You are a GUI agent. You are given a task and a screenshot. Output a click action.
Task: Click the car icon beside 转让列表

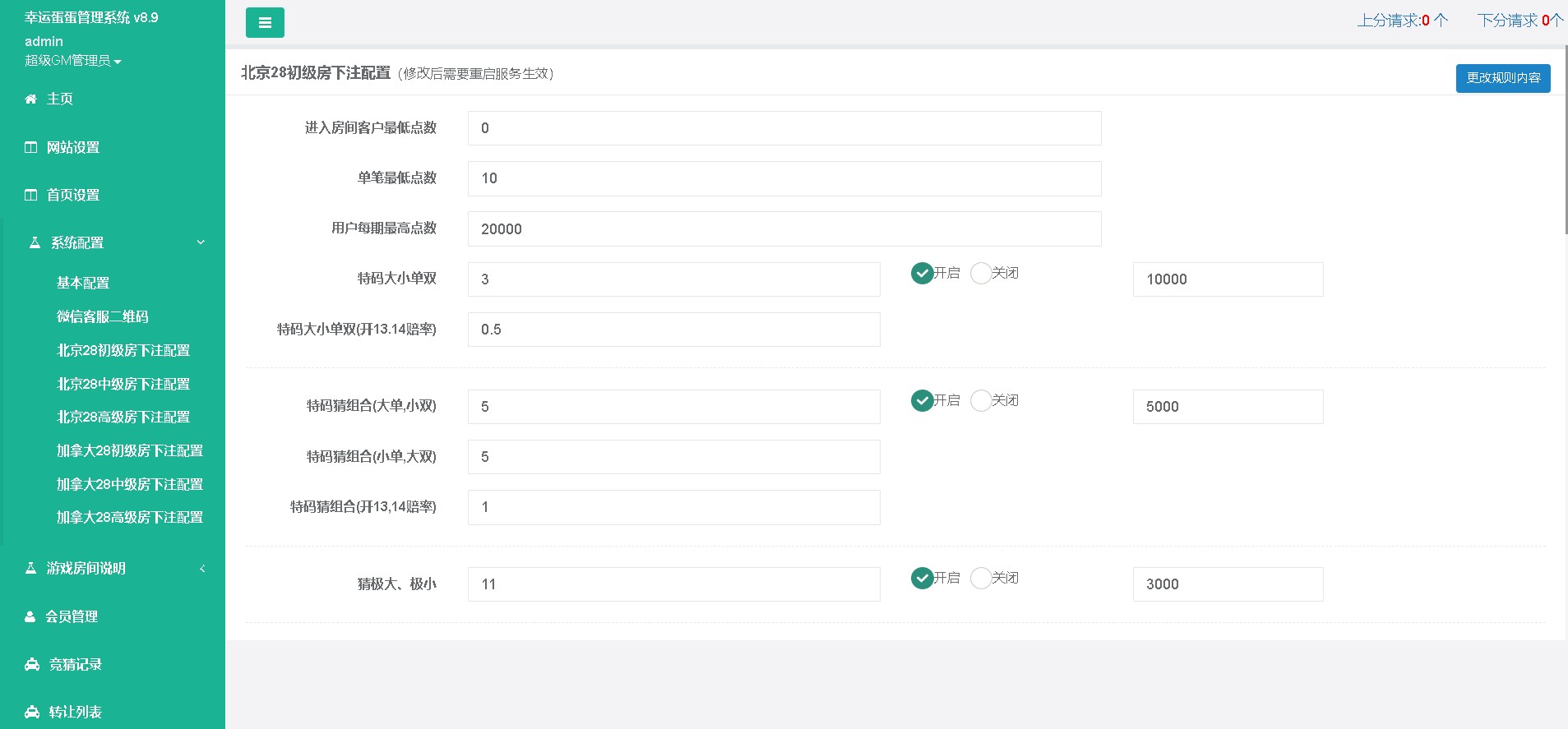(32, 713)
